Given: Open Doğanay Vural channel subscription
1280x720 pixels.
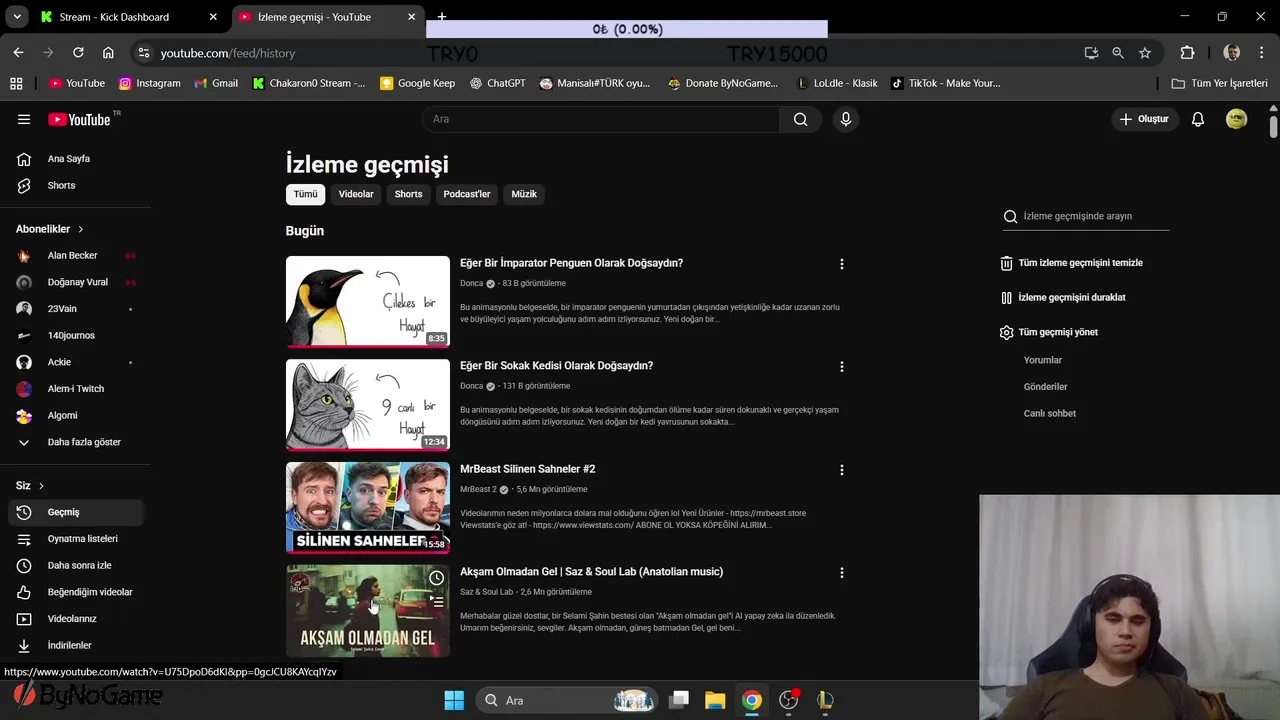Looking at the screenshot, I should [75, 282].
